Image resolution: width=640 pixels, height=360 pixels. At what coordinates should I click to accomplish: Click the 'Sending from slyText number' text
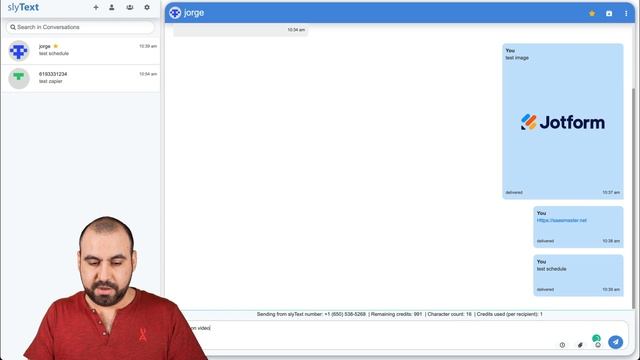[x=311, y=314]
